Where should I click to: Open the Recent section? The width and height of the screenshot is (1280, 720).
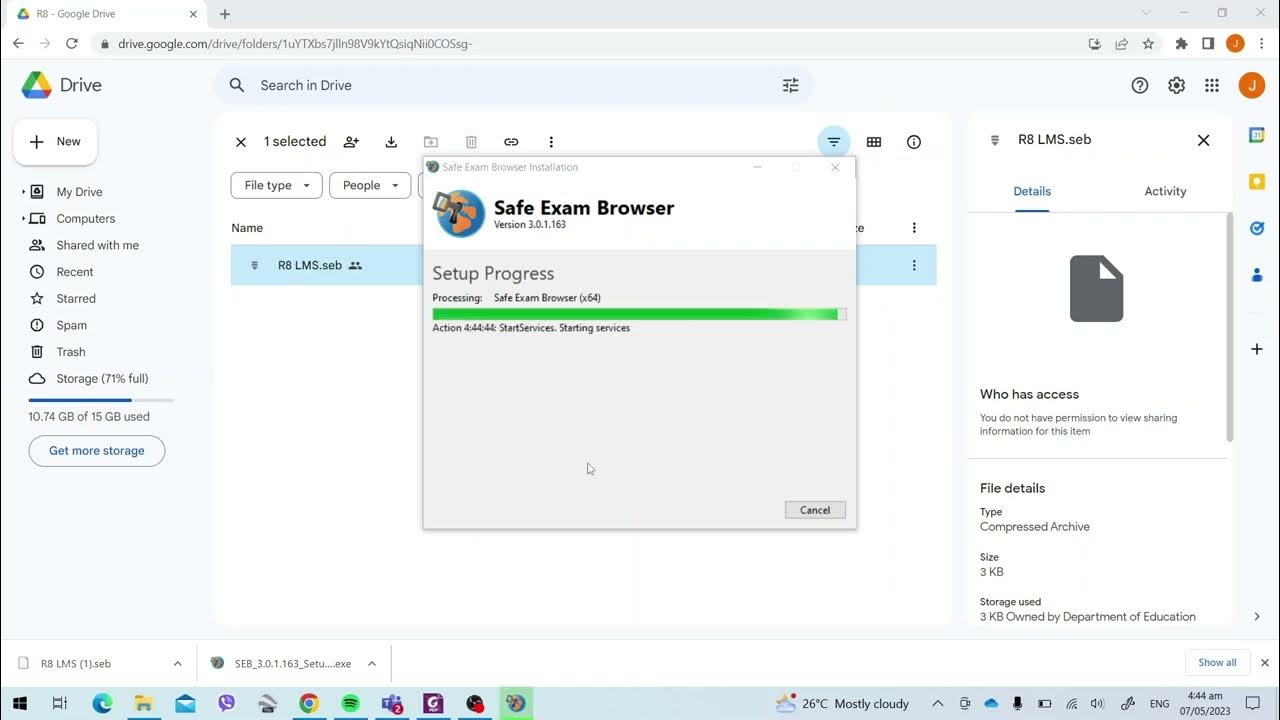(x=75, y=272)
